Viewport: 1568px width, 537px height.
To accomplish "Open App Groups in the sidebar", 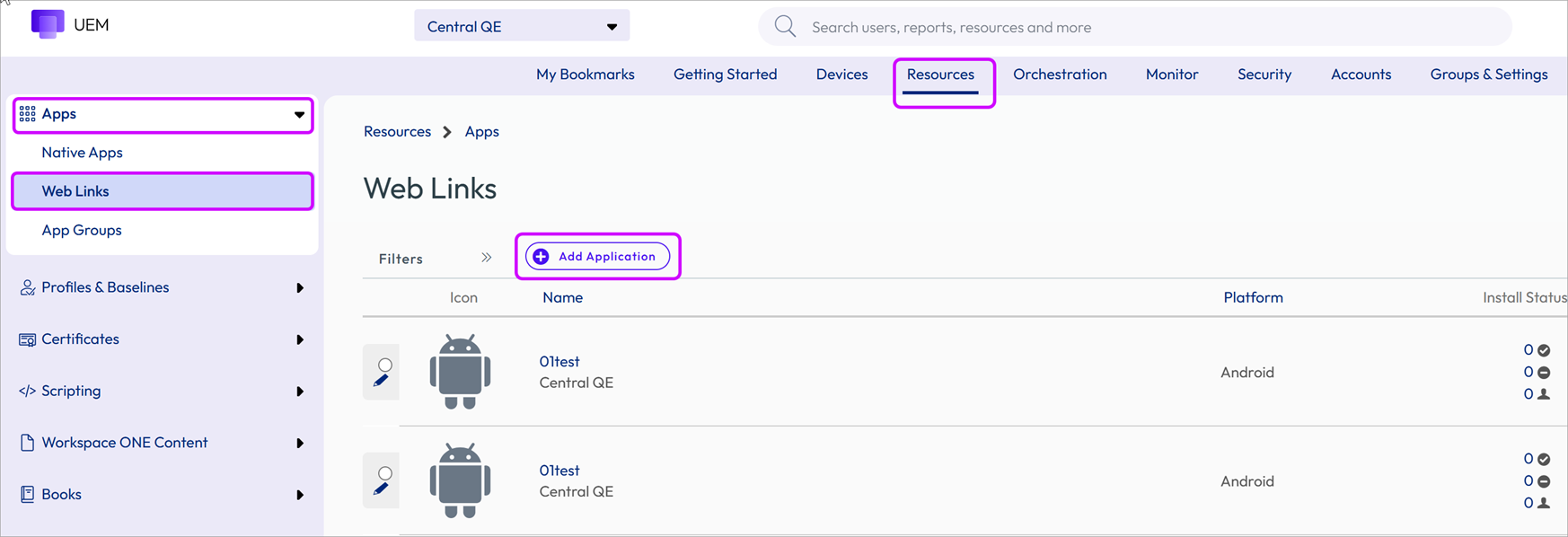I will pos(82,230).
